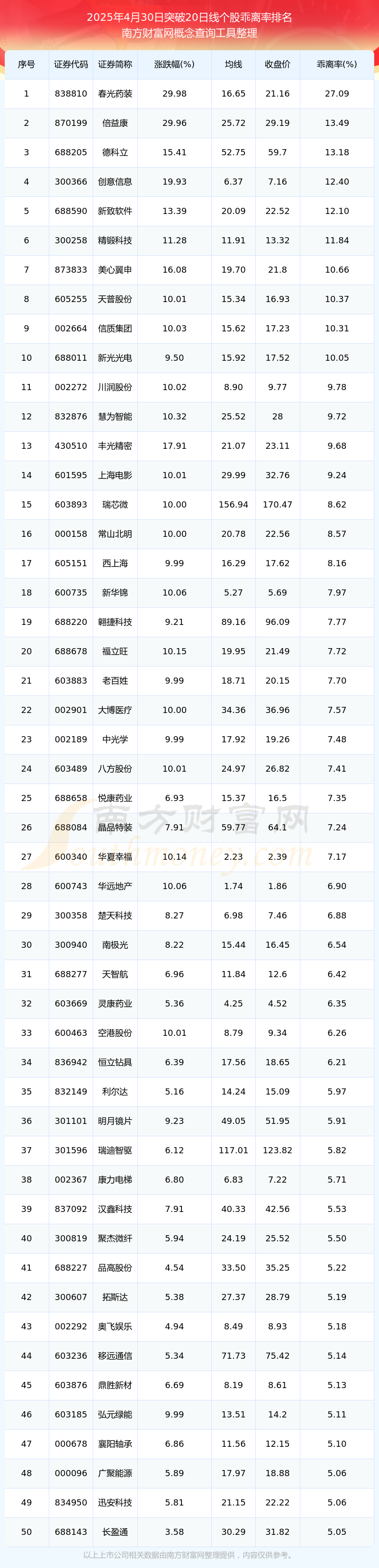Click the 涨跌幅(%) column header
Viewport: 379px width, 1568px height.
point(174,64)
